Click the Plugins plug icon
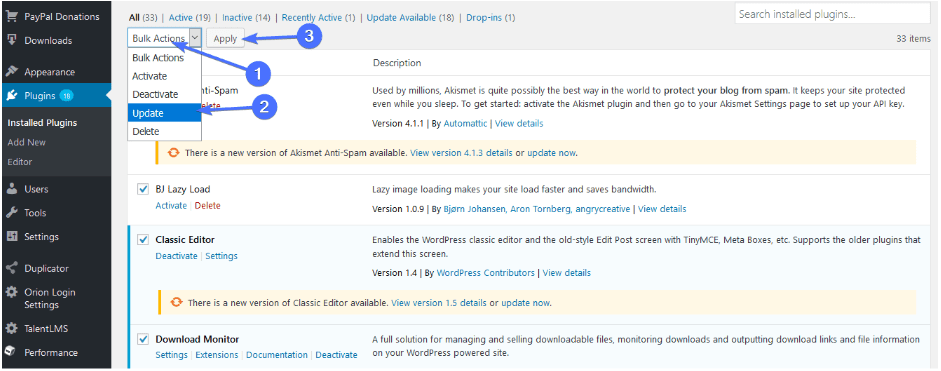 tap(11, 95)
